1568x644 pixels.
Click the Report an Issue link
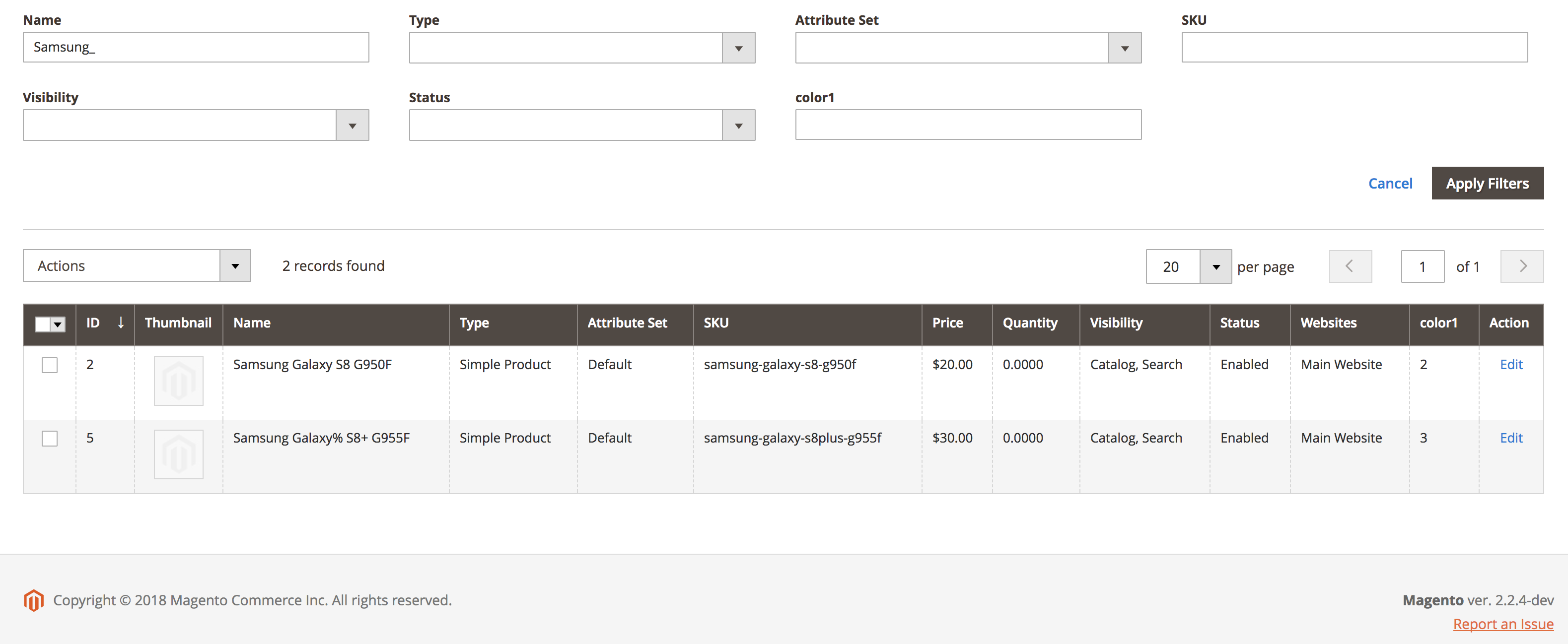tap(1502, 624)
